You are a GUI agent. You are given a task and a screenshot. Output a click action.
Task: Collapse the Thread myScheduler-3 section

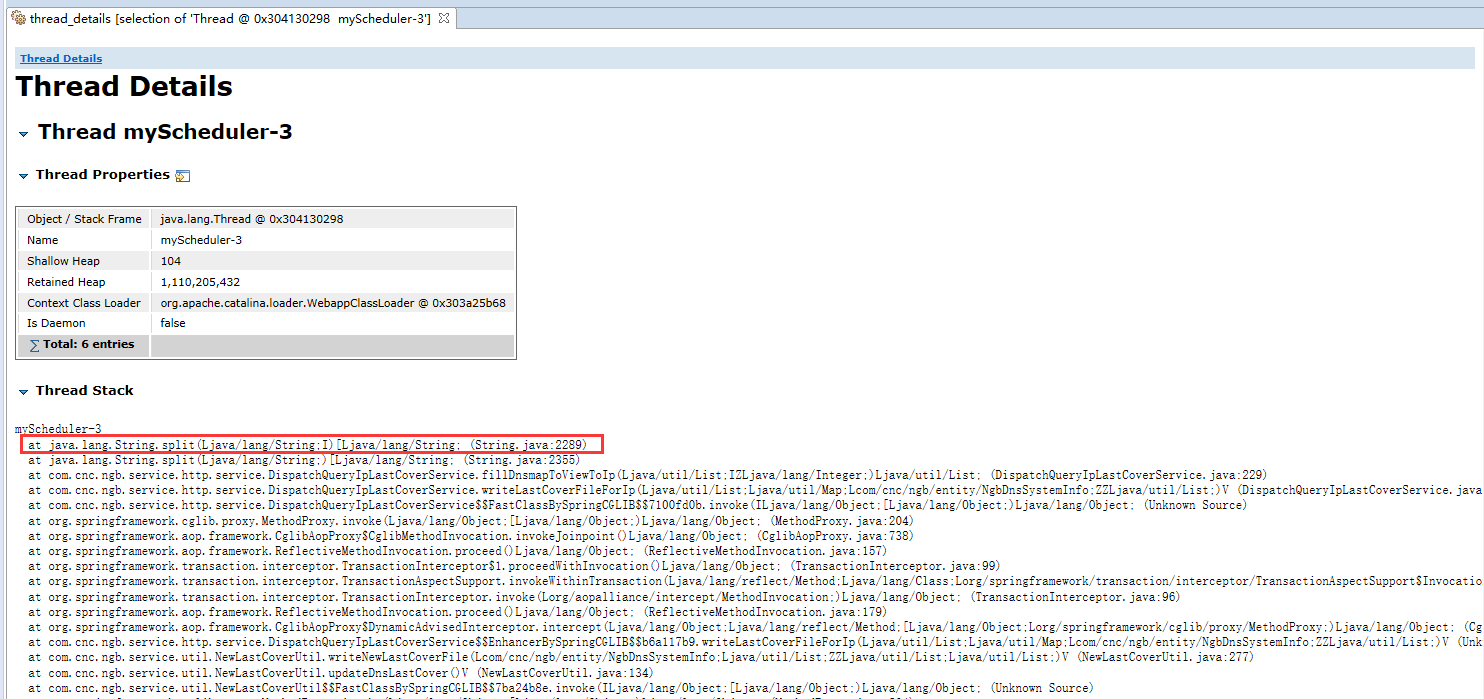click(x=24, y=134)
